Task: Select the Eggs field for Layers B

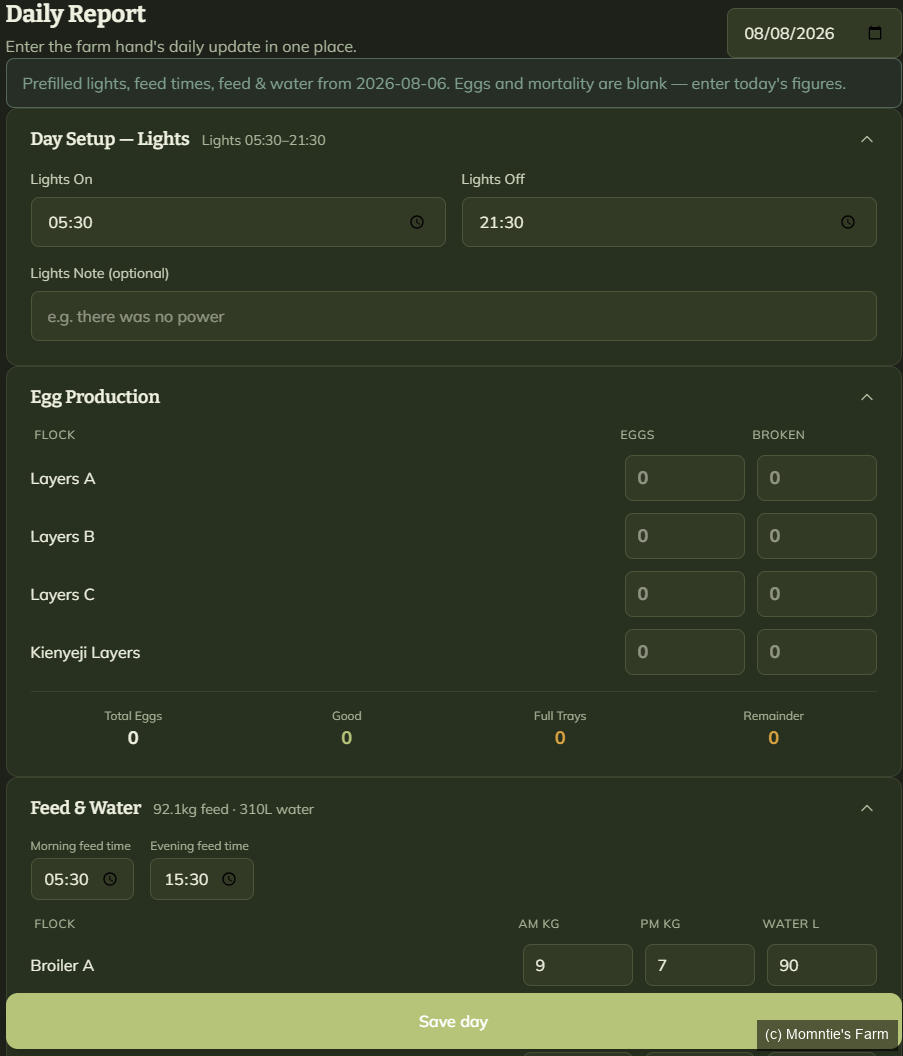Action: tap(685, 536)
